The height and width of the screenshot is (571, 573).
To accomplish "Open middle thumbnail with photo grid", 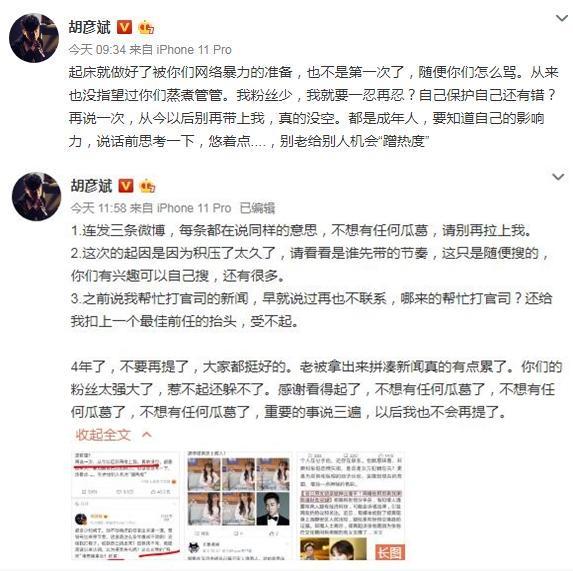I will [238, 505].
